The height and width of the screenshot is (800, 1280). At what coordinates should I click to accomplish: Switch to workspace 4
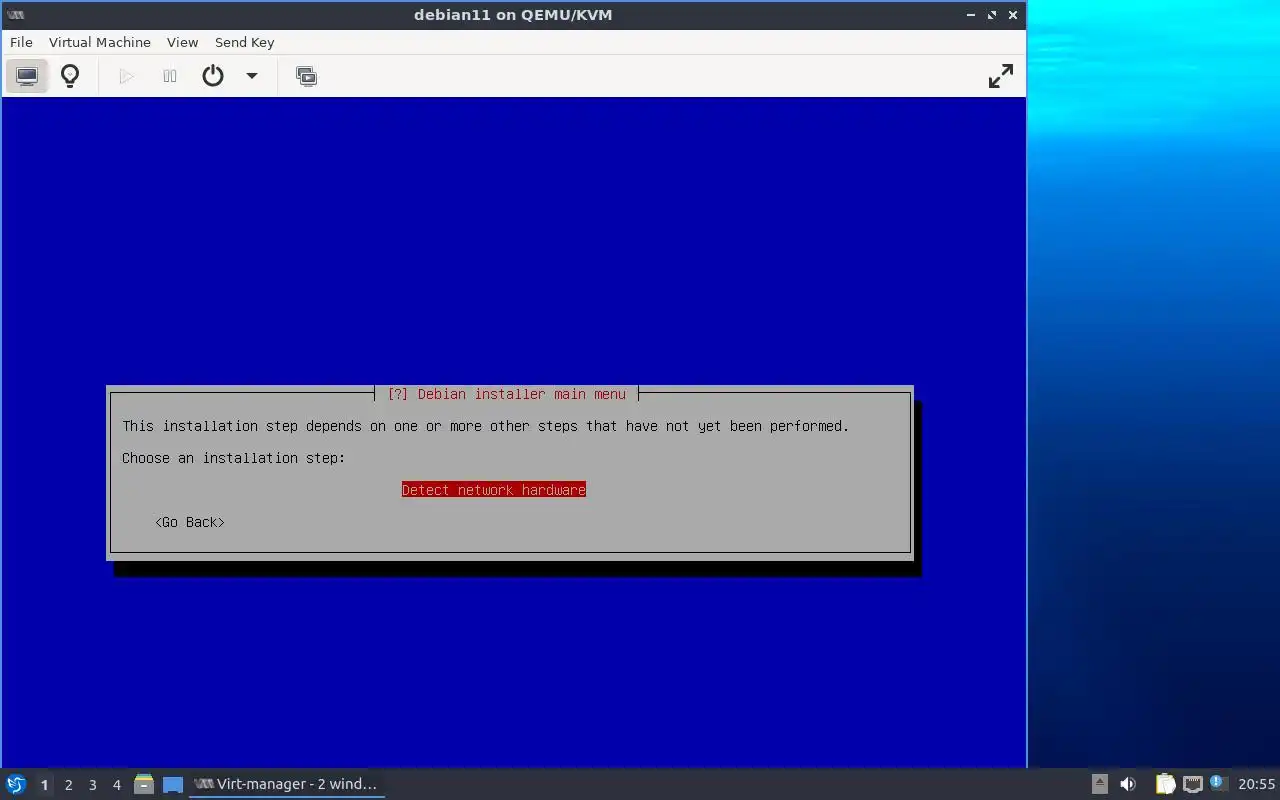[116, 785]
